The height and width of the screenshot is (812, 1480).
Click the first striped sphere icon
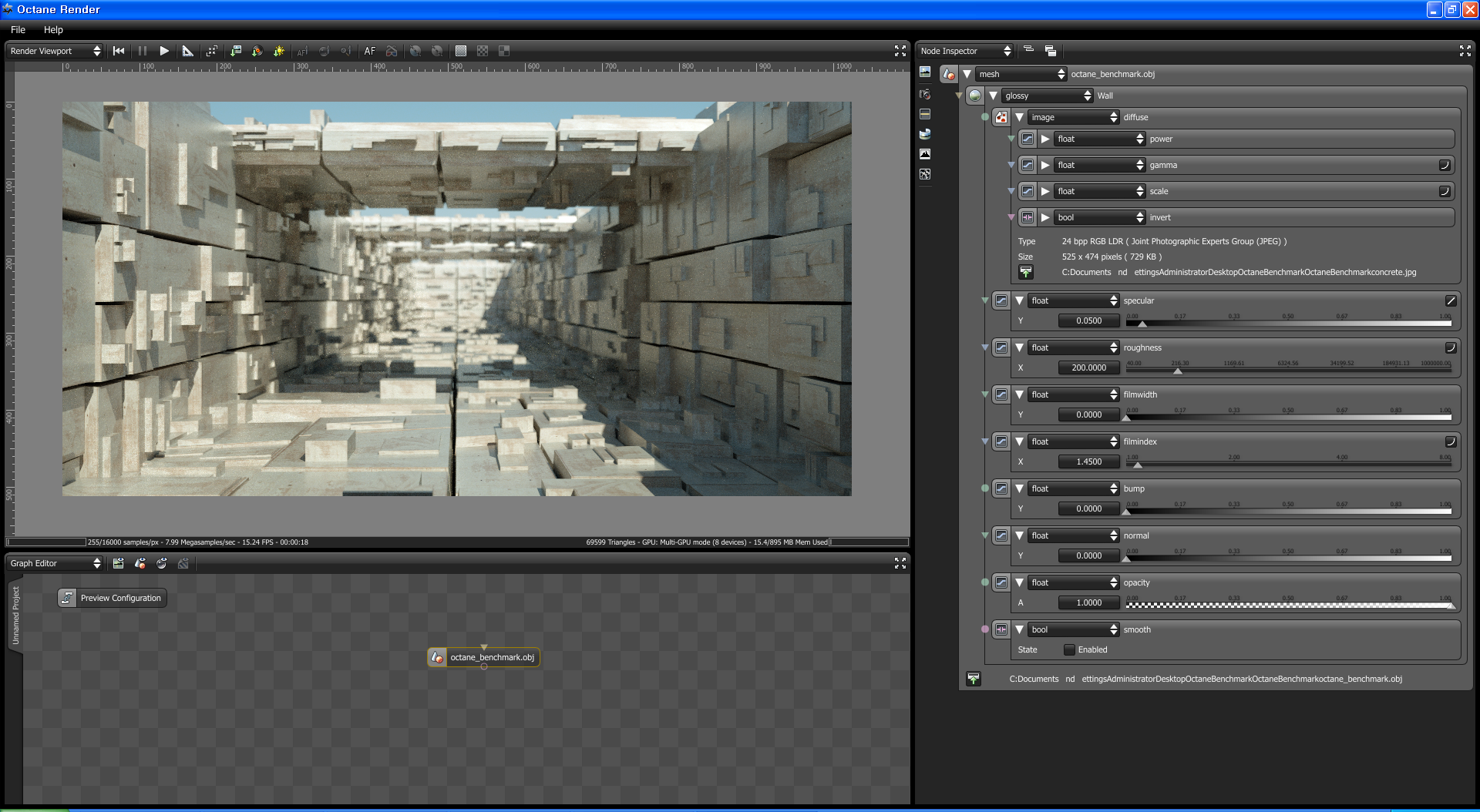415,51
